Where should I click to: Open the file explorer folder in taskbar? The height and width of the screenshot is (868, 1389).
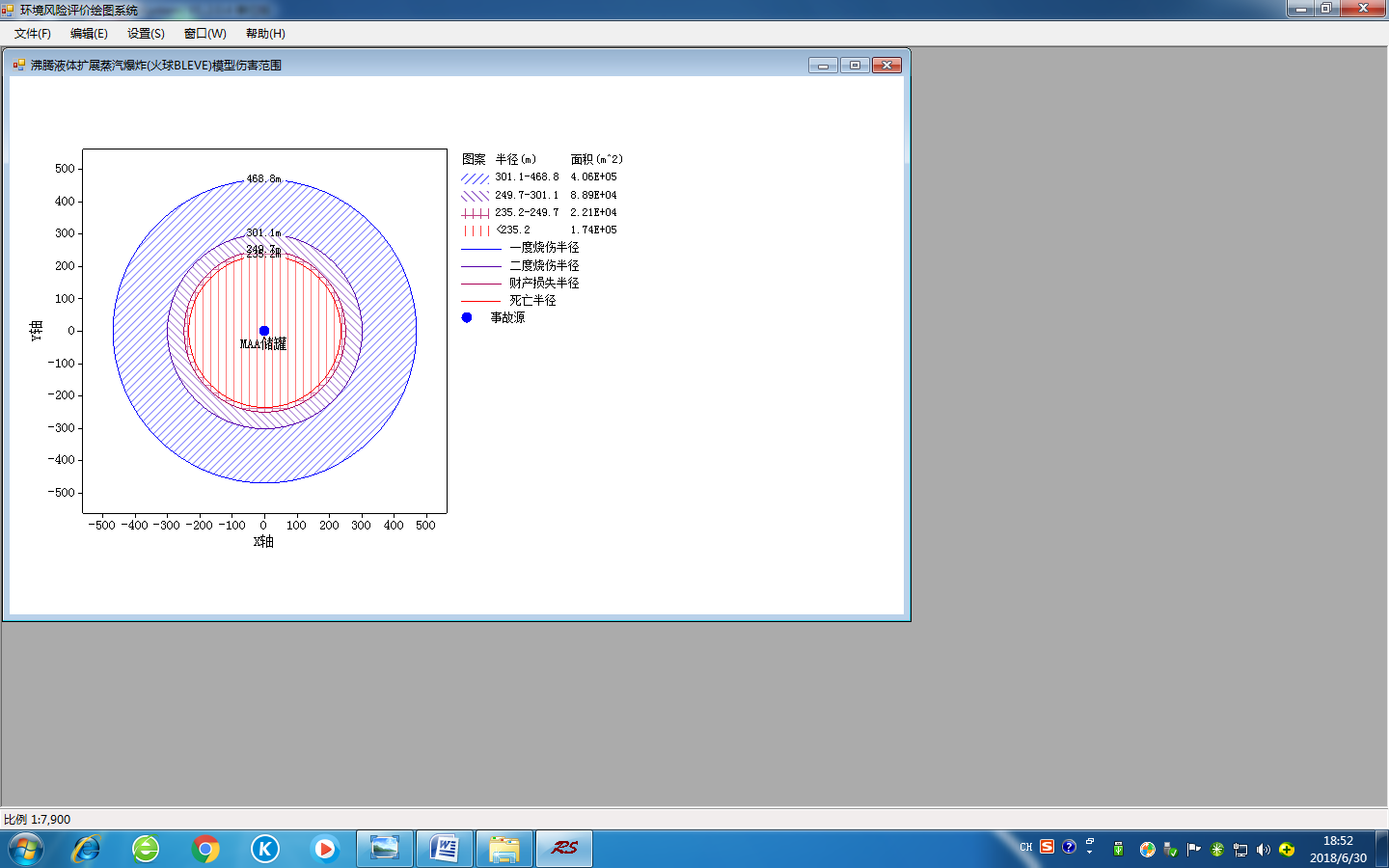504,849
